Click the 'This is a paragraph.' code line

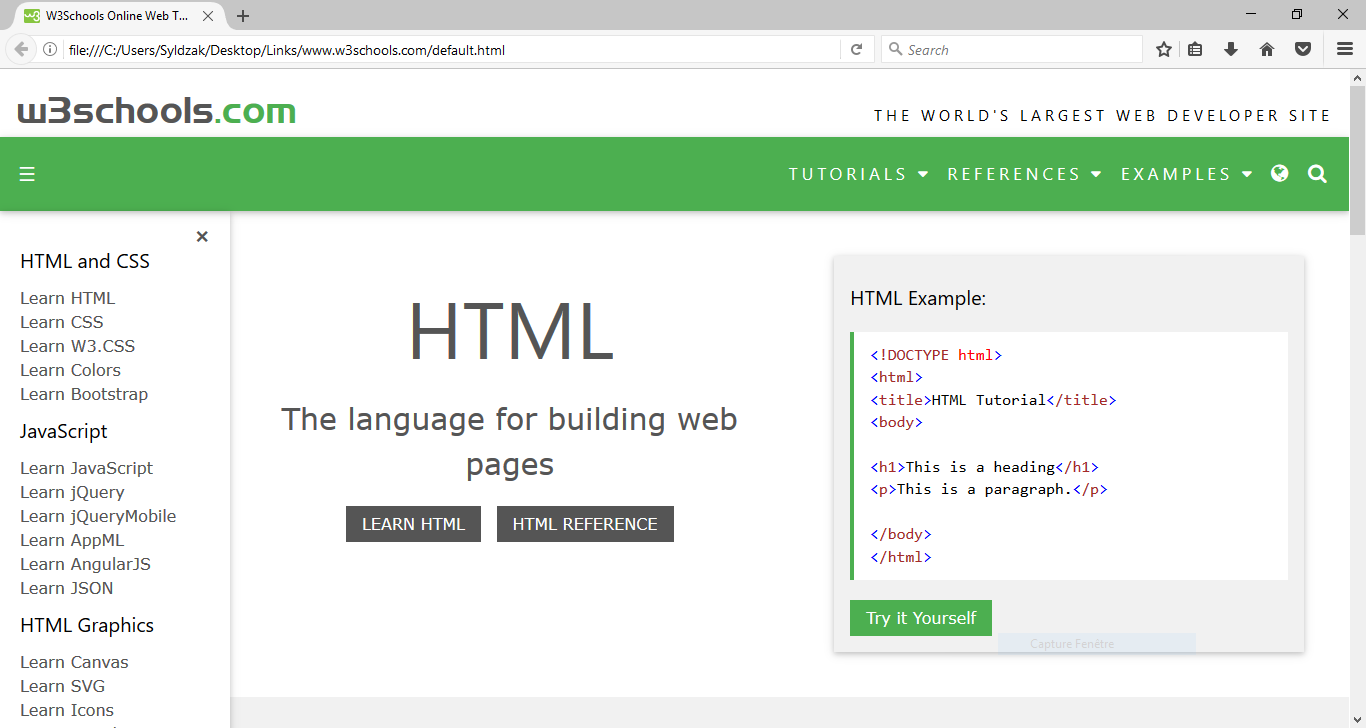pos(989,489)
